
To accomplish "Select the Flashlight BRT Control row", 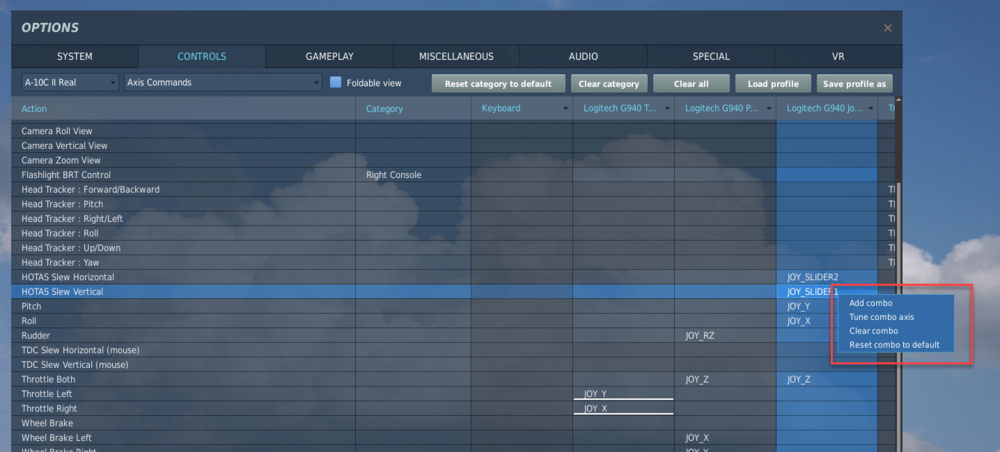I will [x=453, y=175].
